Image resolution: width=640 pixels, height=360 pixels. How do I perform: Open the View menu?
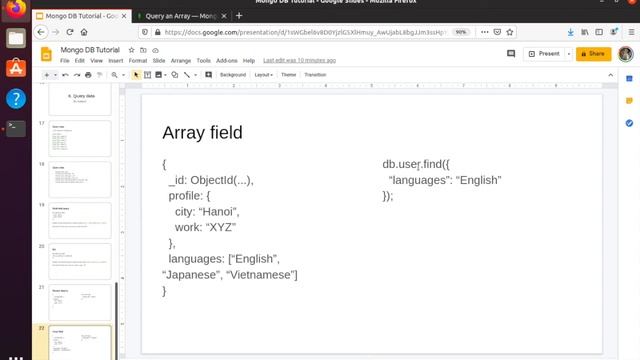point(96,60)
